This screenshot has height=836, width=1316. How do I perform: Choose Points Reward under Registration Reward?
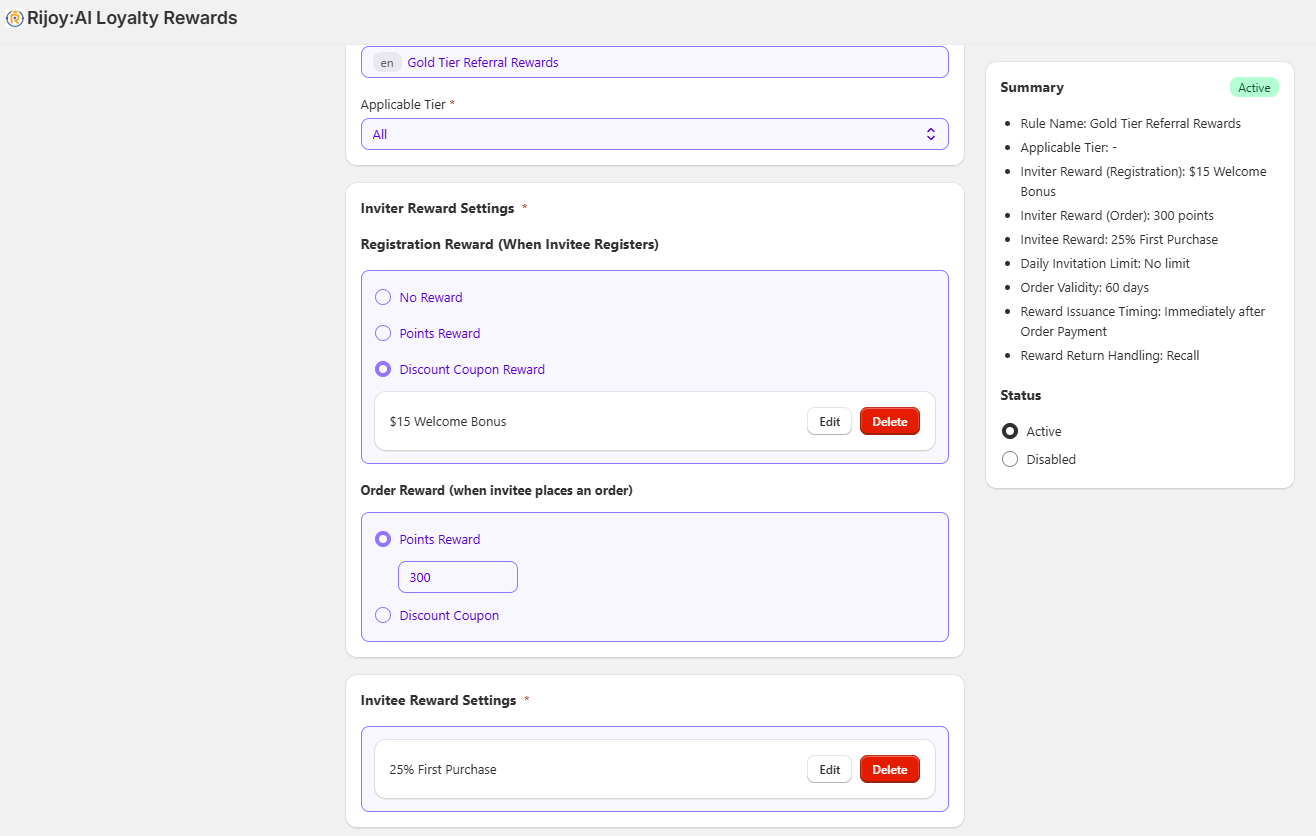383,333
